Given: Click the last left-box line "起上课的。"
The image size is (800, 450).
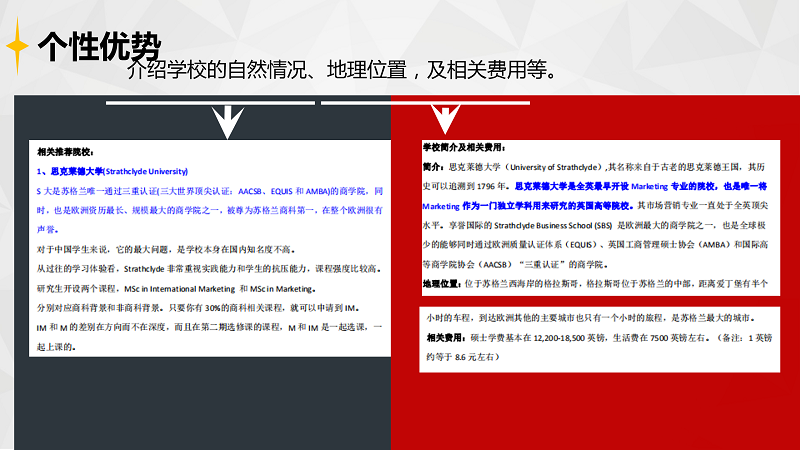Looking at the screenshot, I should tap(57, 347).
